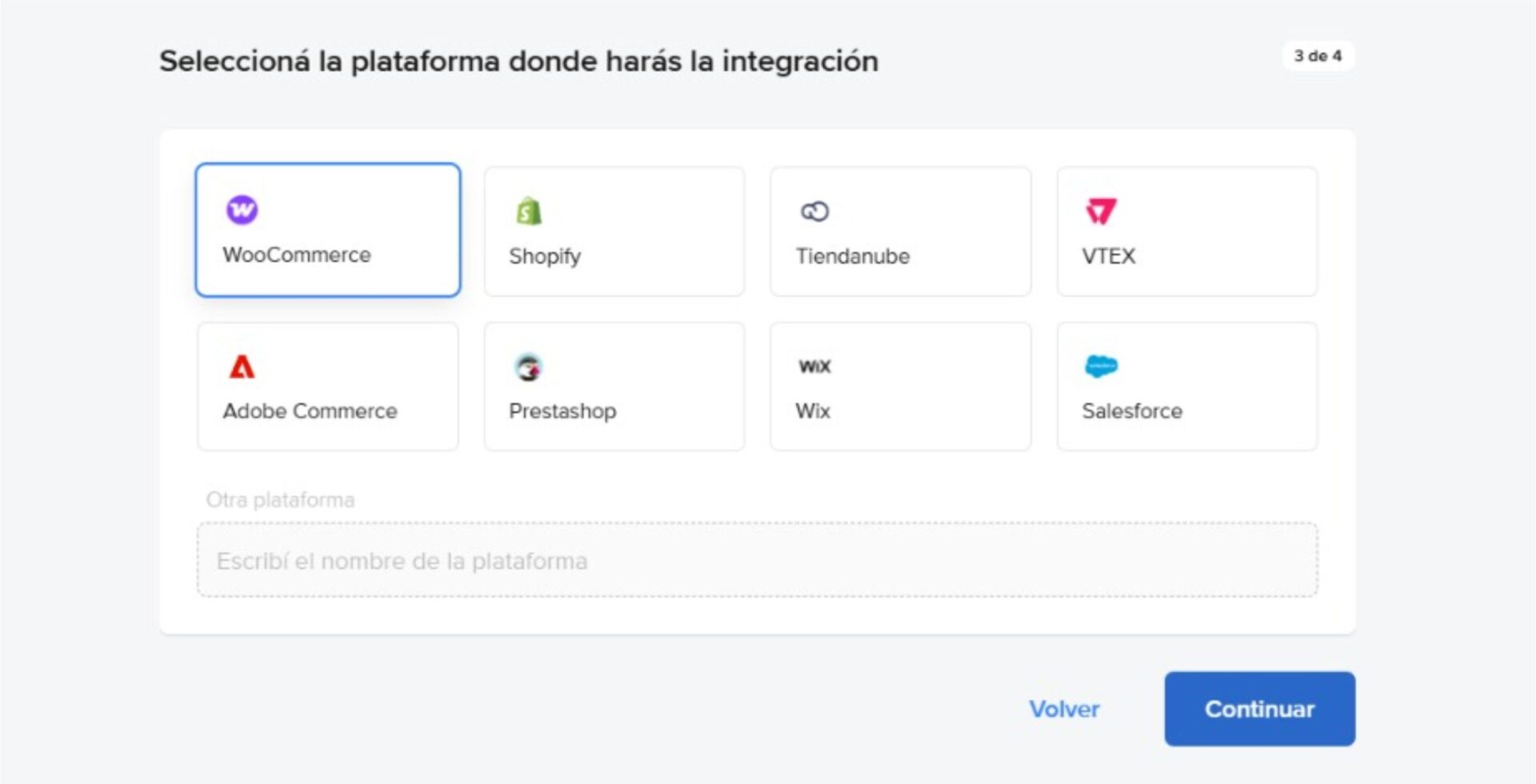The height and width of the screenshot is (784, 1536).
Task: Select the VTEX platform label
Action: [x=1109, y=256]
